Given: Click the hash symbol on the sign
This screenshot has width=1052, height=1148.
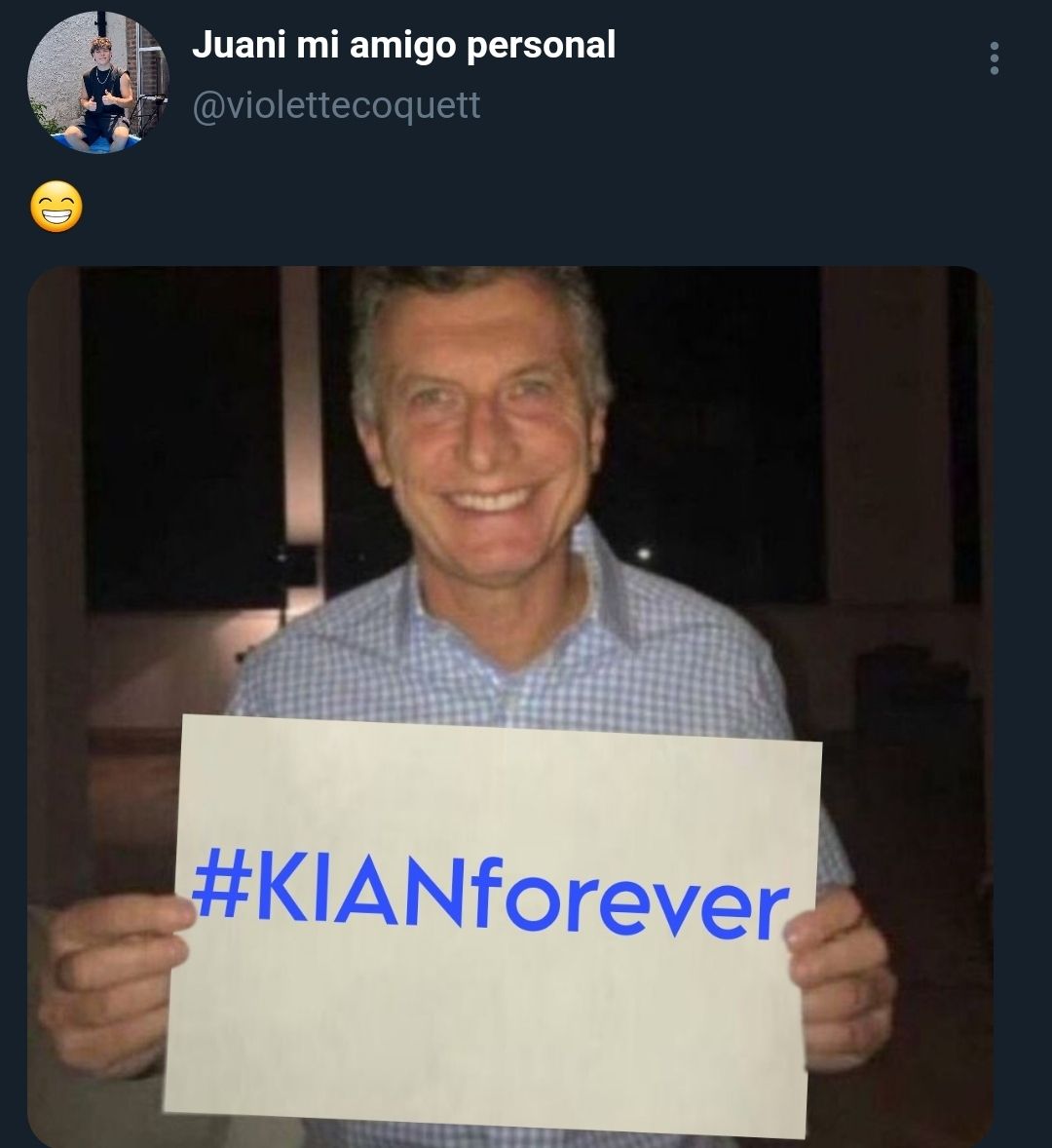Looking at the screenshot, I should 220,882.
